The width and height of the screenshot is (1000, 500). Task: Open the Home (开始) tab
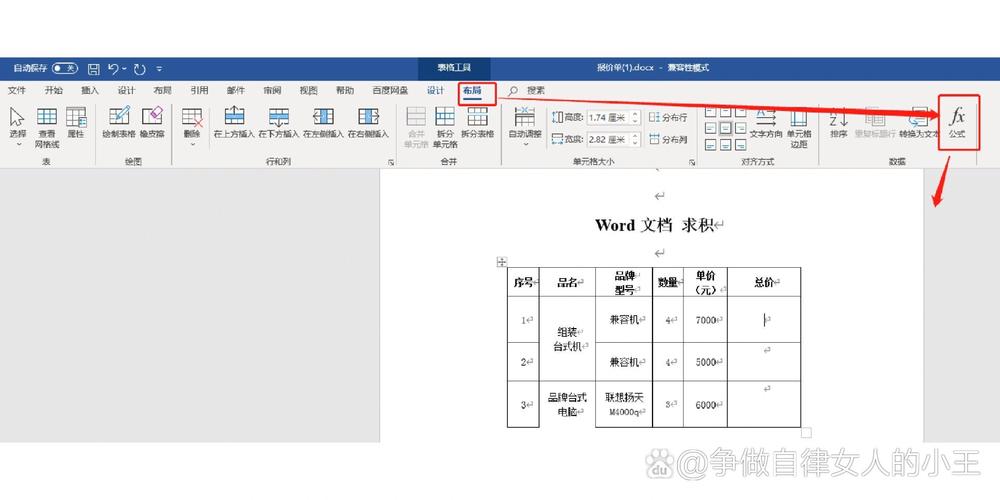pyautogui.click(x=54, y=91)
